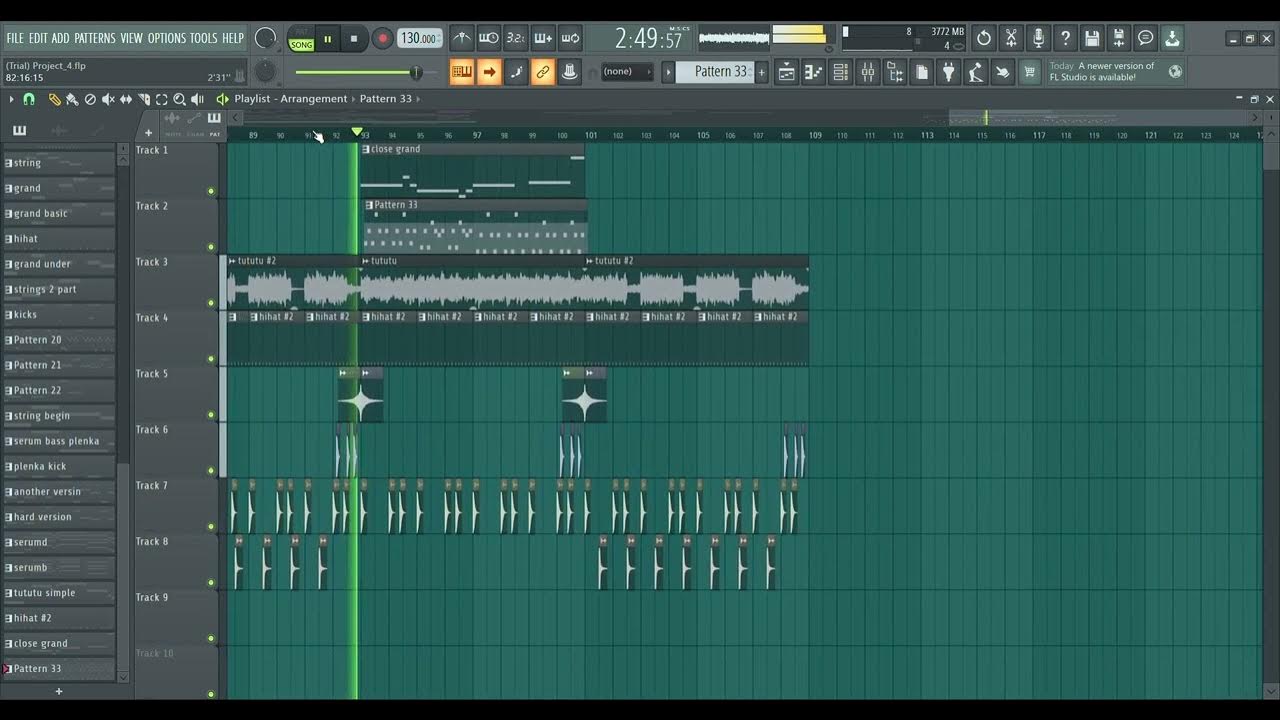Open the playlist options arrow menu
Screen dimensions: 1280x720
point(11,99)
